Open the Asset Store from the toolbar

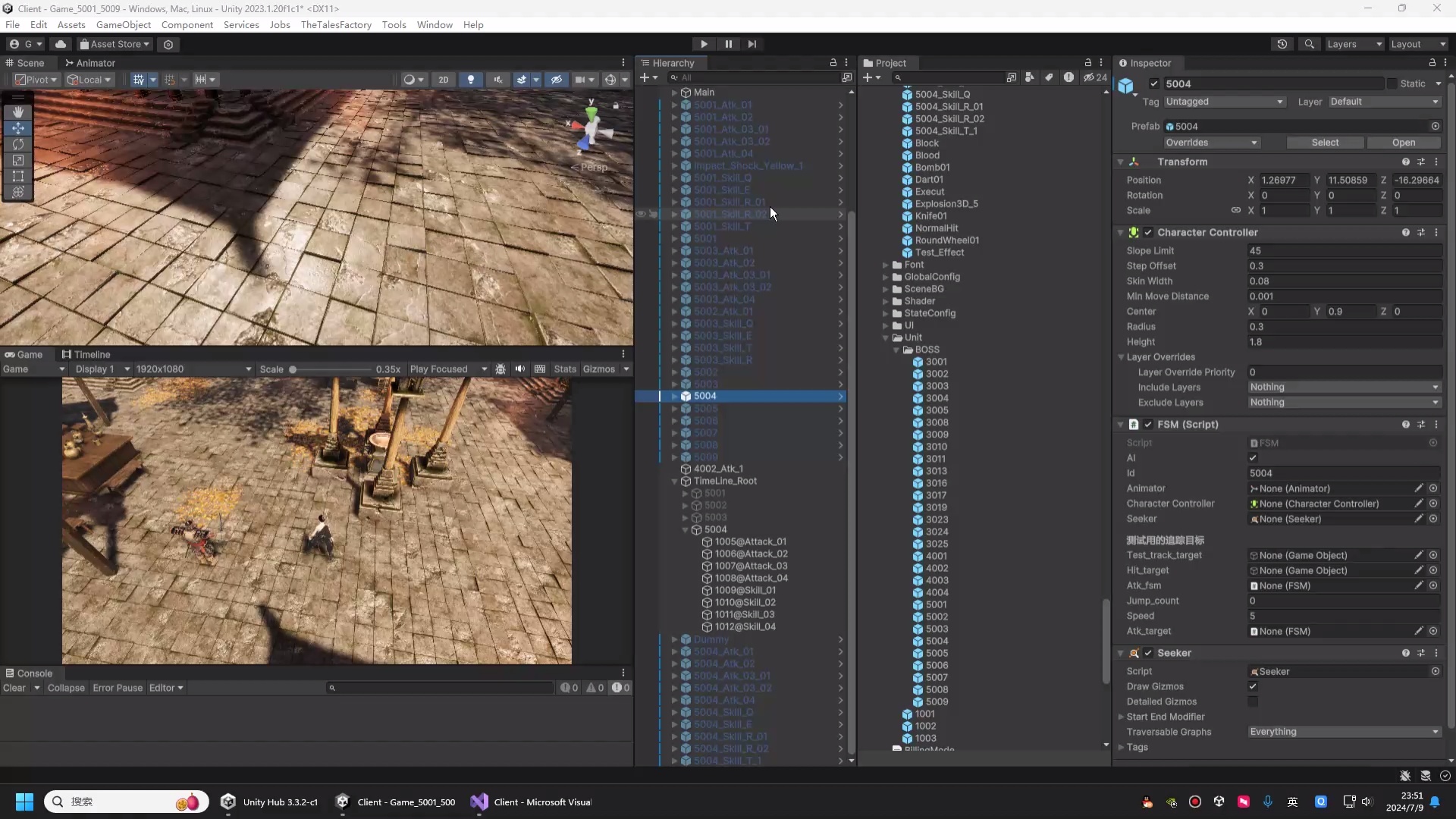tap(114, 44)
